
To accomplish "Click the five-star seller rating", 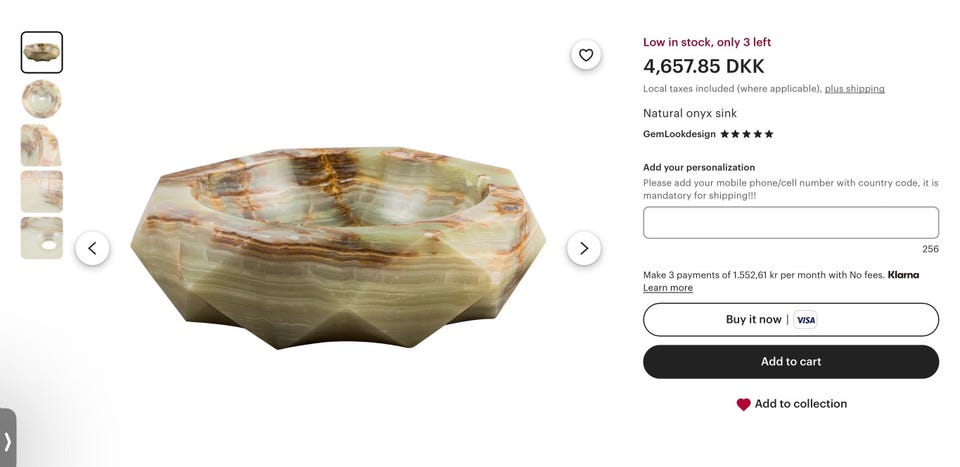I will point(747,134).
